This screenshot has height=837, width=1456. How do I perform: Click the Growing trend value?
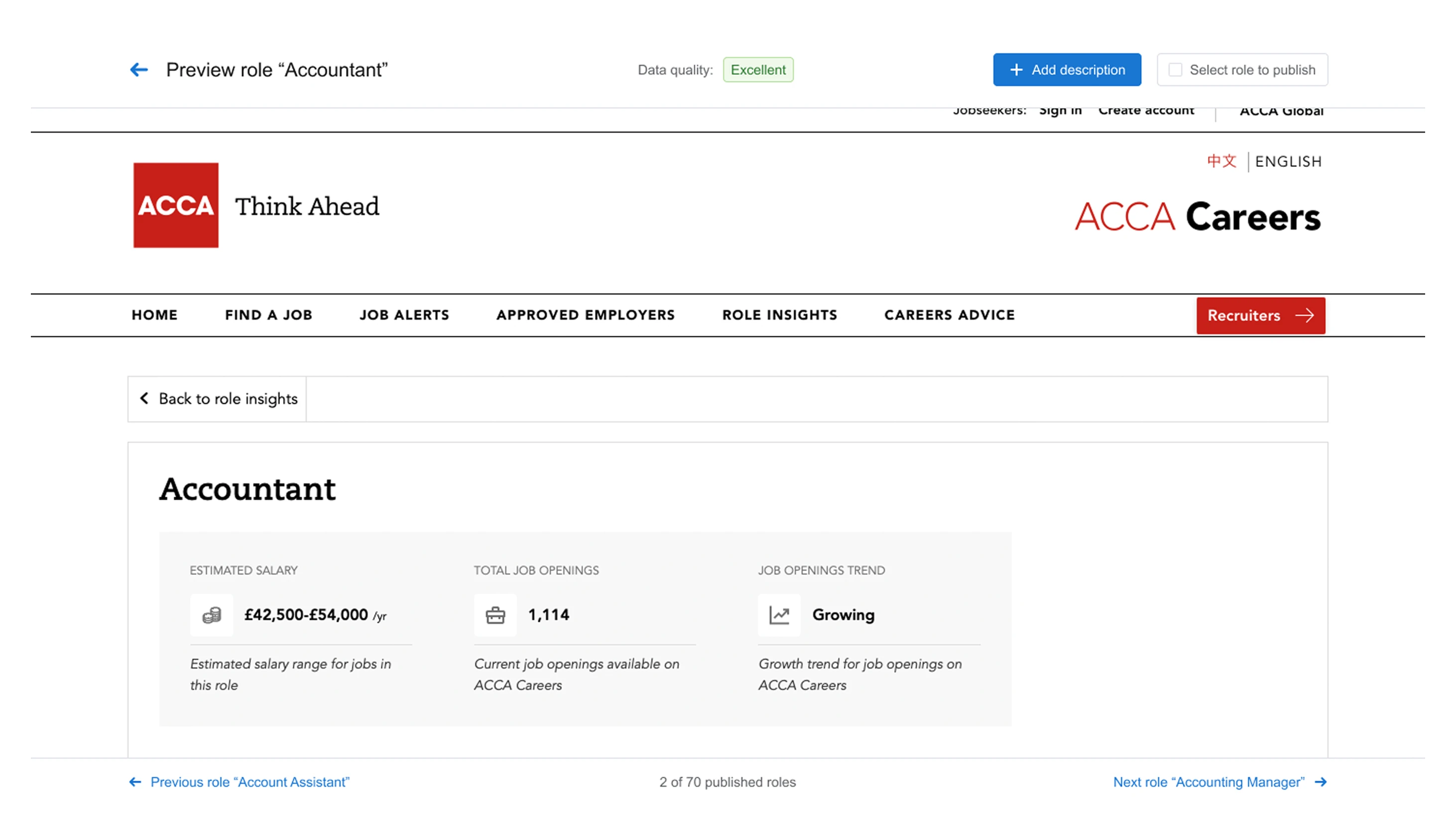(843, 615)
